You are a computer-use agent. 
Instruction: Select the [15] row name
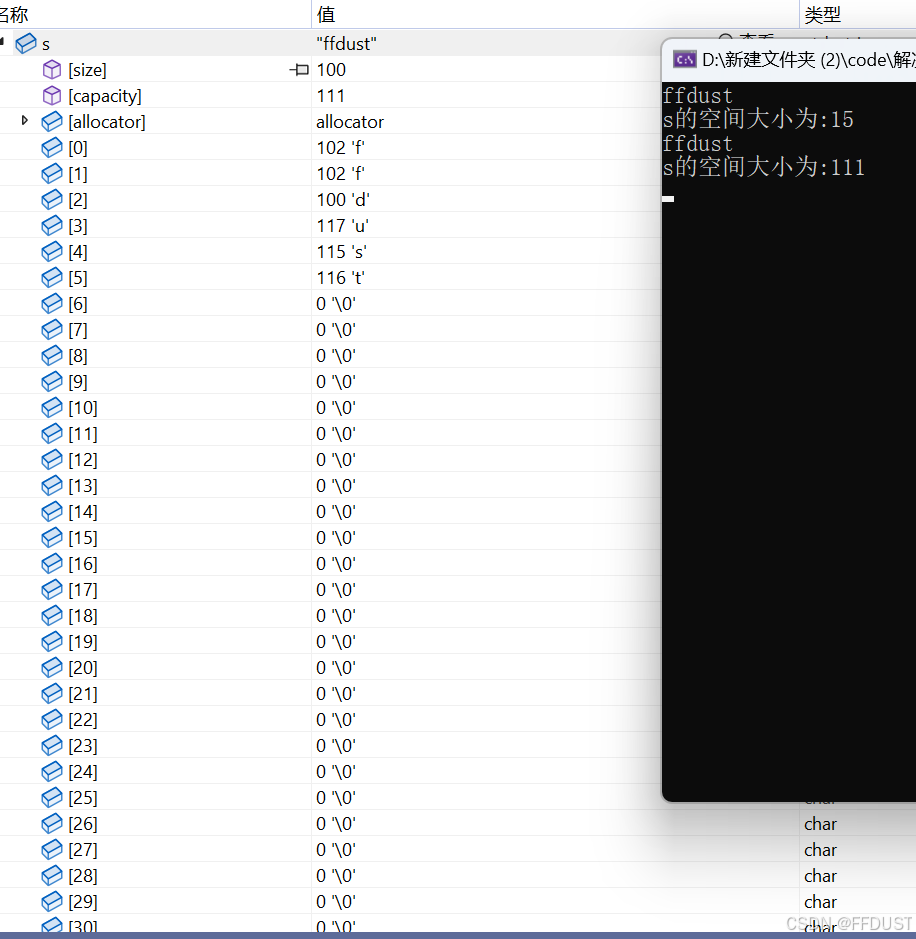pyautogui.click(x=83, y=538)
